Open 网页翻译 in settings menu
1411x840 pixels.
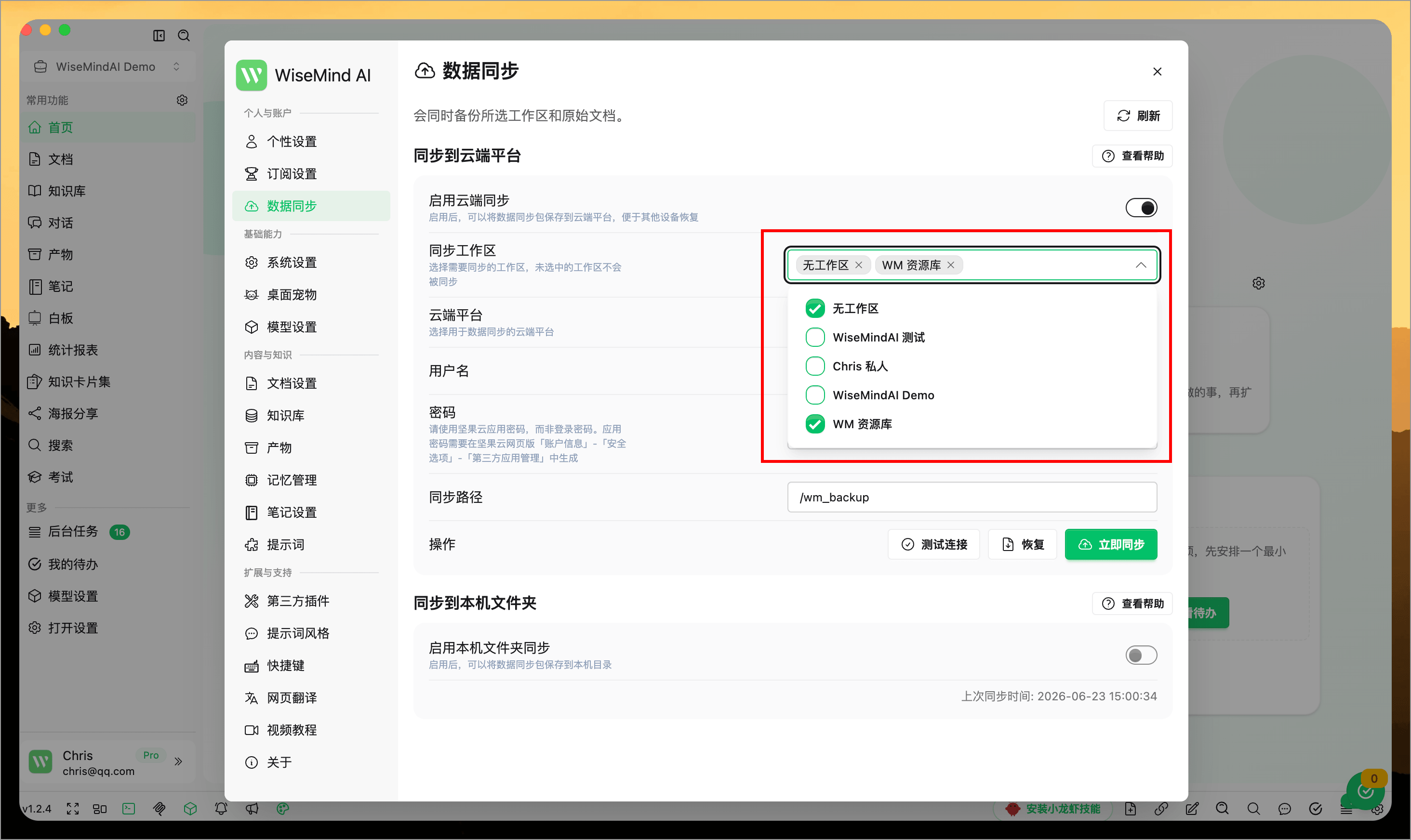pyautogui.click(x=311, y=698)
